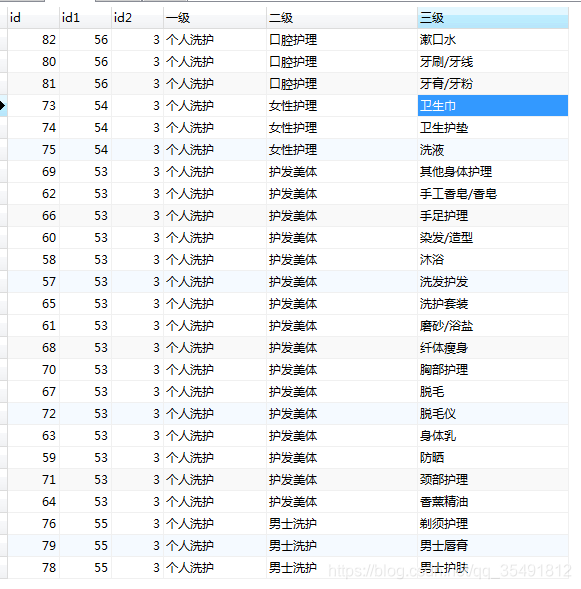Select the cell 洗发护发
This screenshot has width=581, height=589.
[x=493, y=282]
